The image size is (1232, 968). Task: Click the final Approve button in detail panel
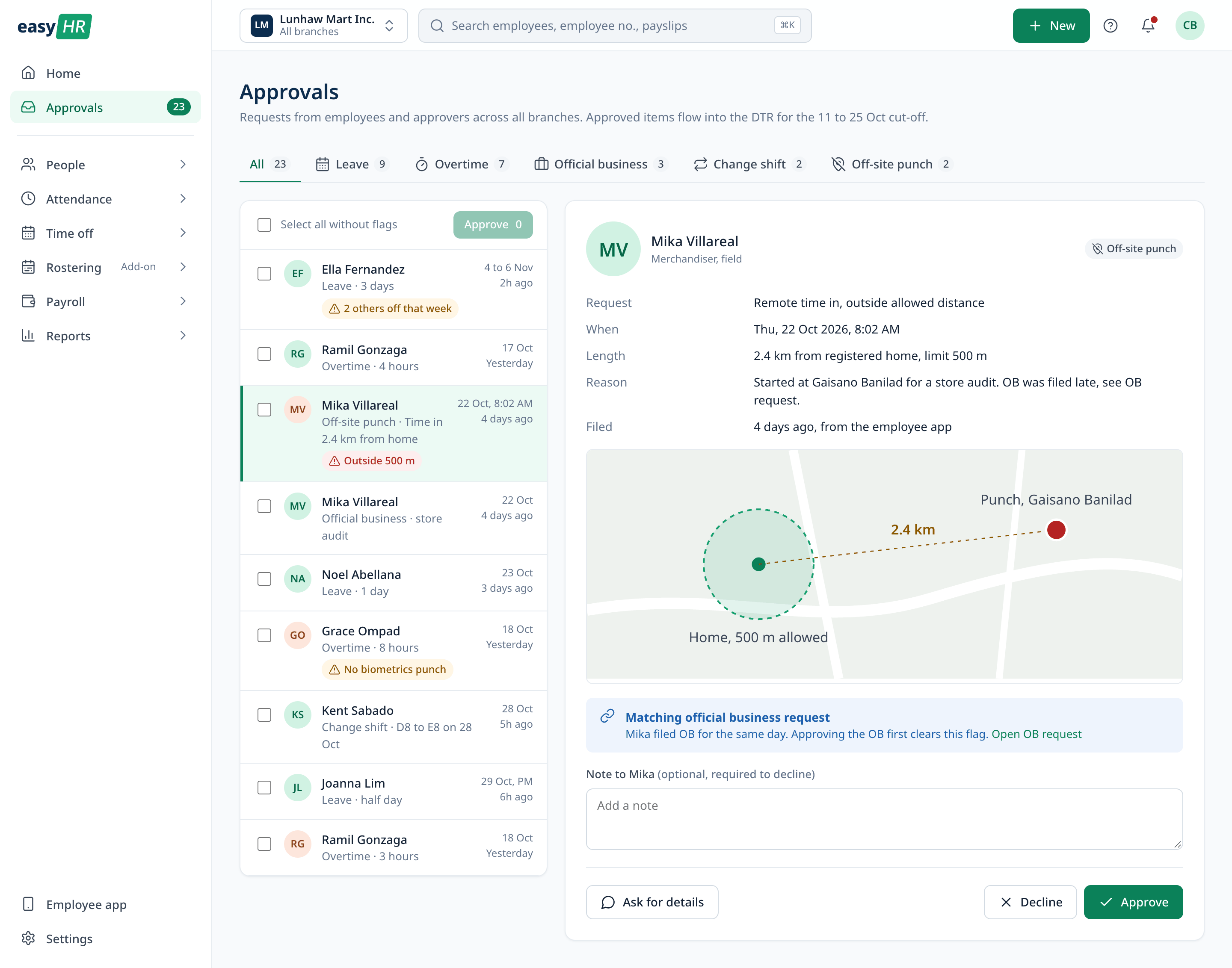[1133, 902]
